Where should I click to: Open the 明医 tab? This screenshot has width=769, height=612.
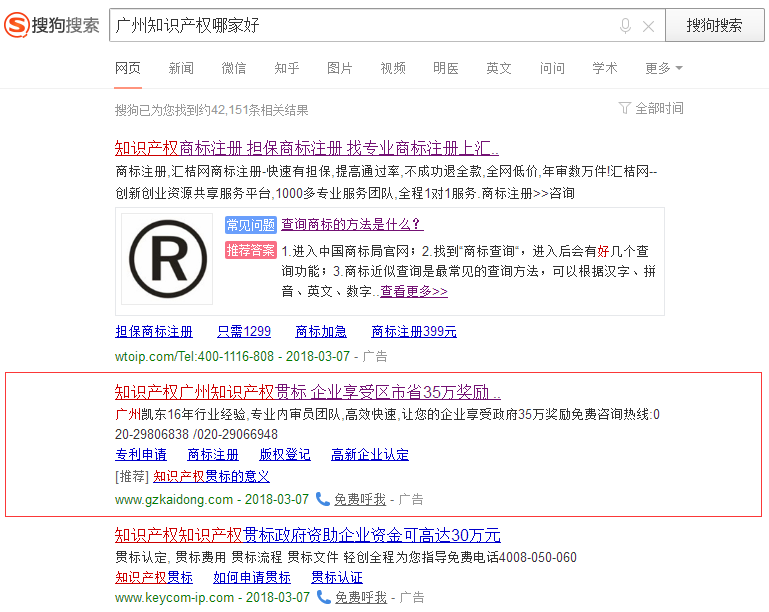pos(446,68)
